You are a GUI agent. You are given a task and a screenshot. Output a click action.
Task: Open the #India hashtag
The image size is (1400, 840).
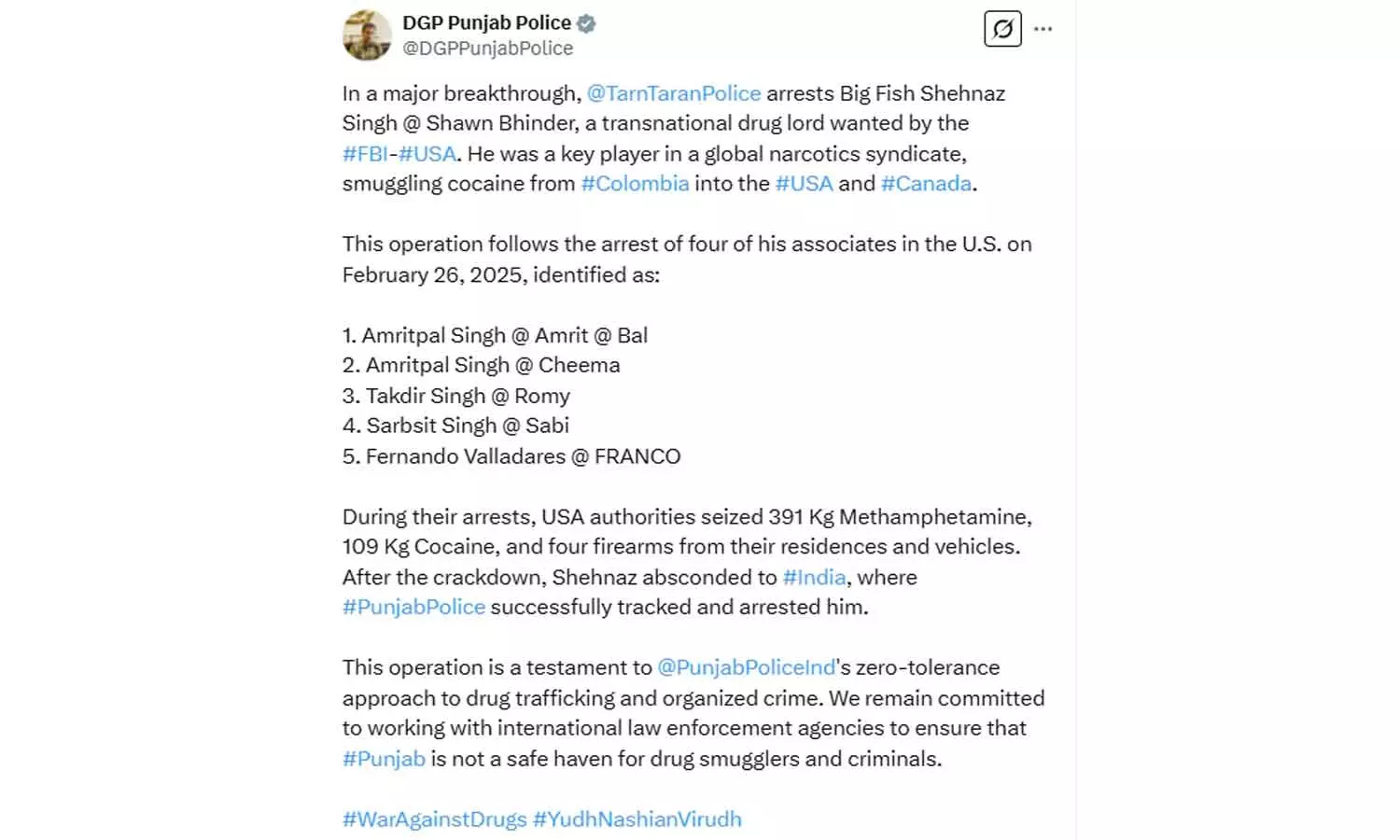click(814, 578)
